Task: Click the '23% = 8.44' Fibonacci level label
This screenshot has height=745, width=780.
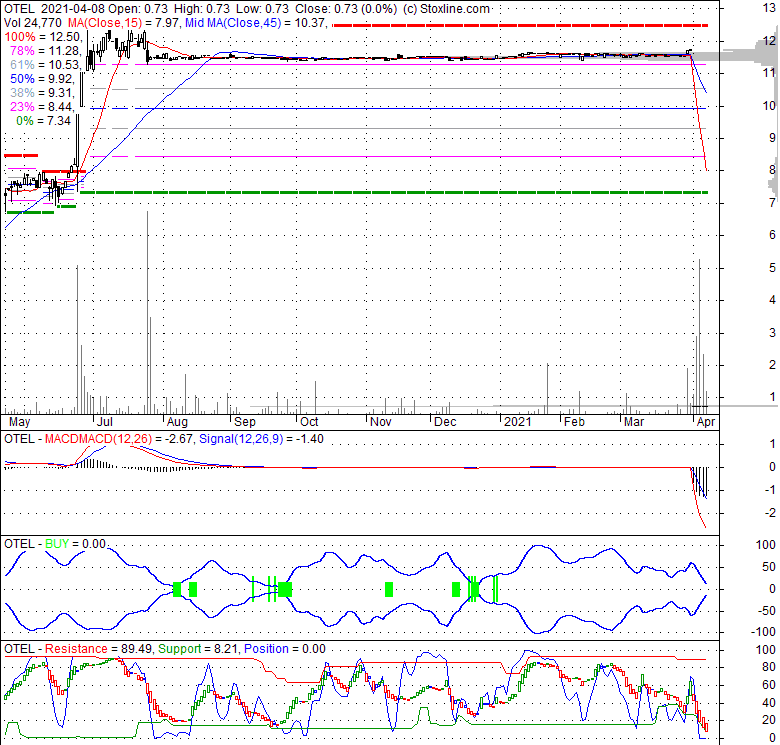Action: click(42, 106)
